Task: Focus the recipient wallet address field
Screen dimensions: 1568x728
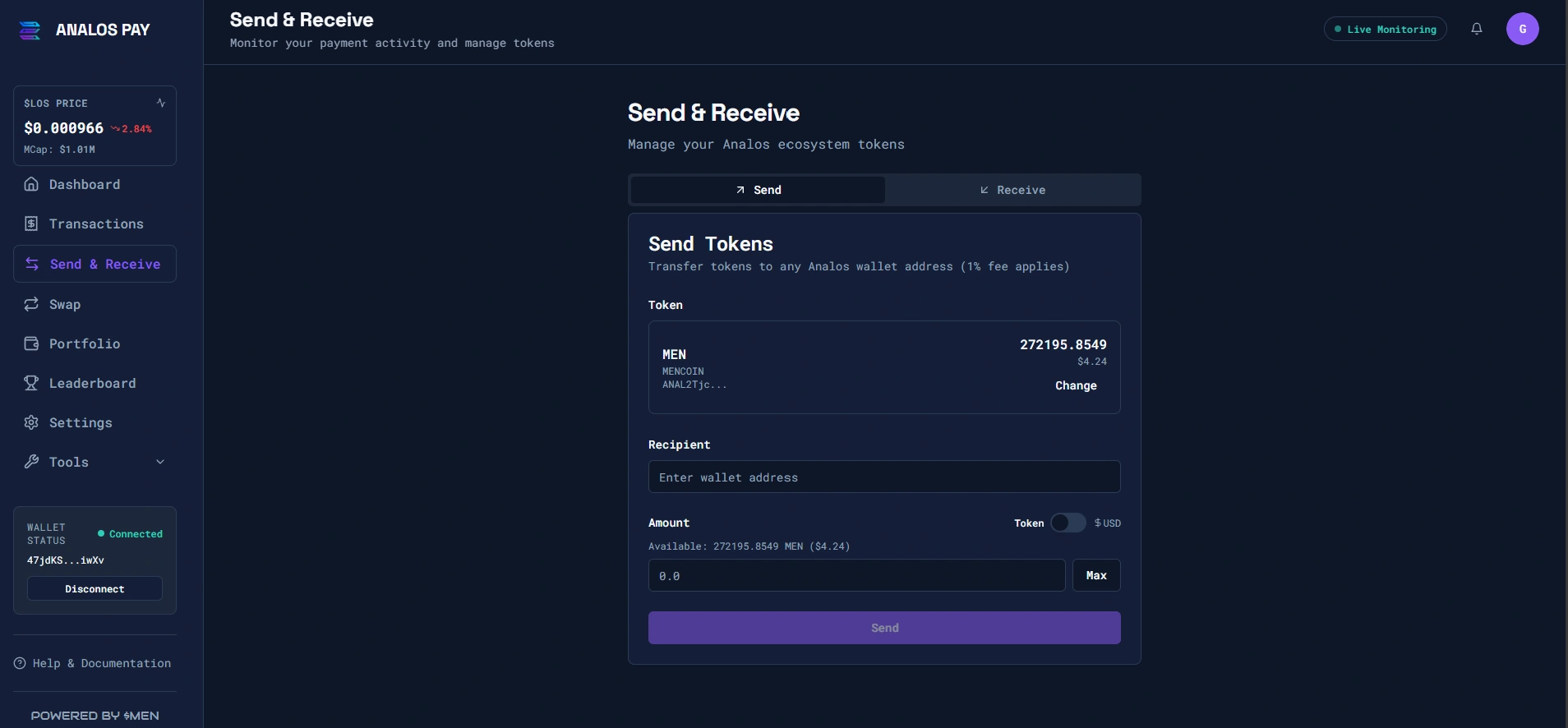Action: [x=883, y=477]
